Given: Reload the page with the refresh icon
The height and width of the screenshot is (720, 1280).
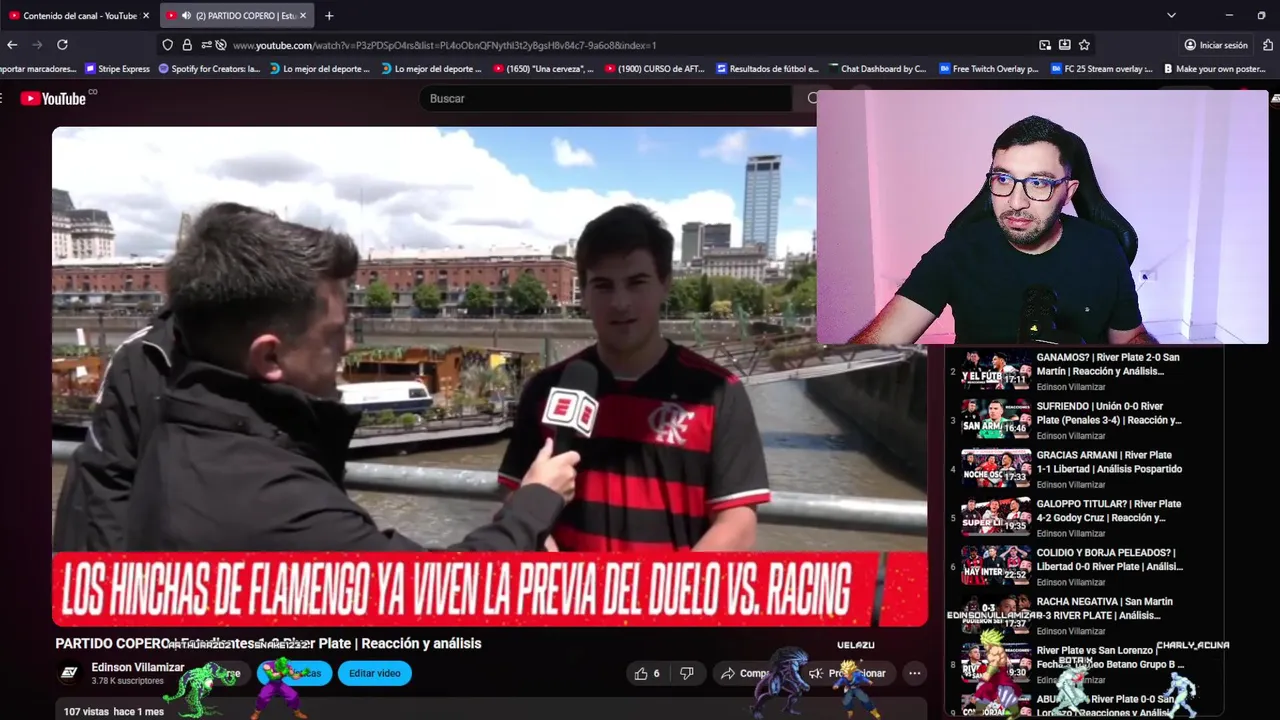Looking at the screenshot, I should coord(62,45).
